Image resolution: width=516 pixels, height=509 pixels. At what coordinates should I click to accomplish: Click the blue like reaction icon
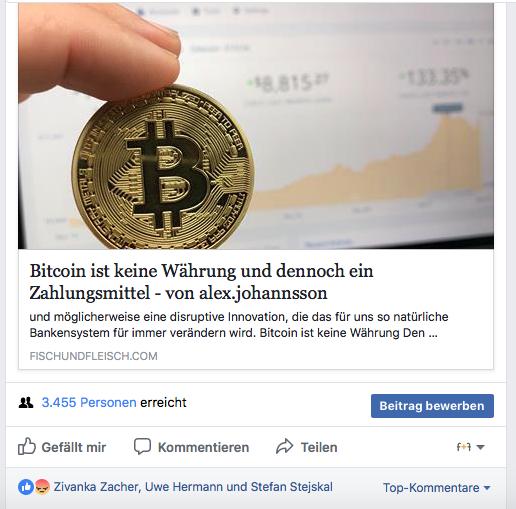coord(26,487)
